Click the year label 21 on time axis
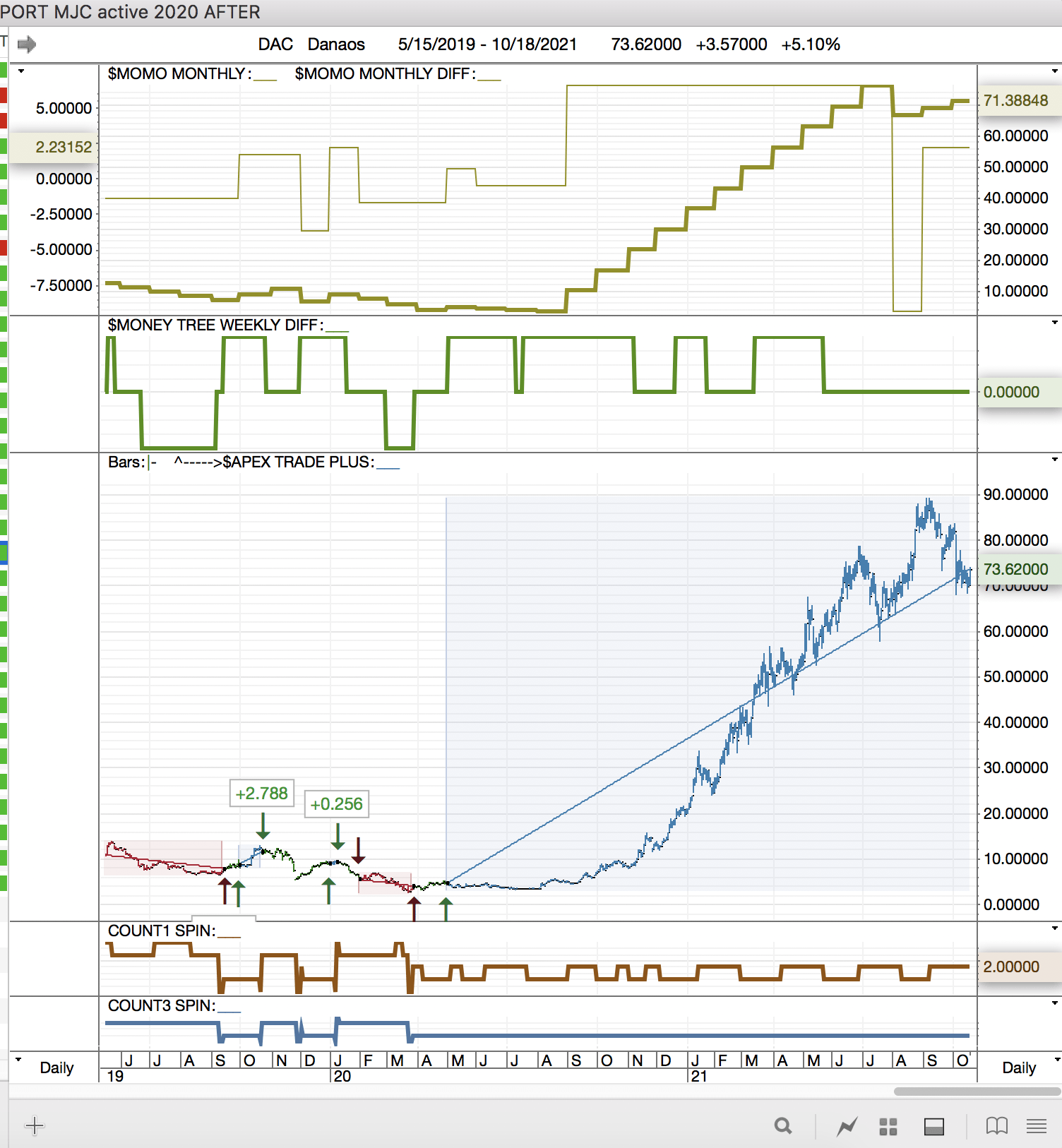The width and height of the screenshot is (1062, 1148). coord(698,1076)
